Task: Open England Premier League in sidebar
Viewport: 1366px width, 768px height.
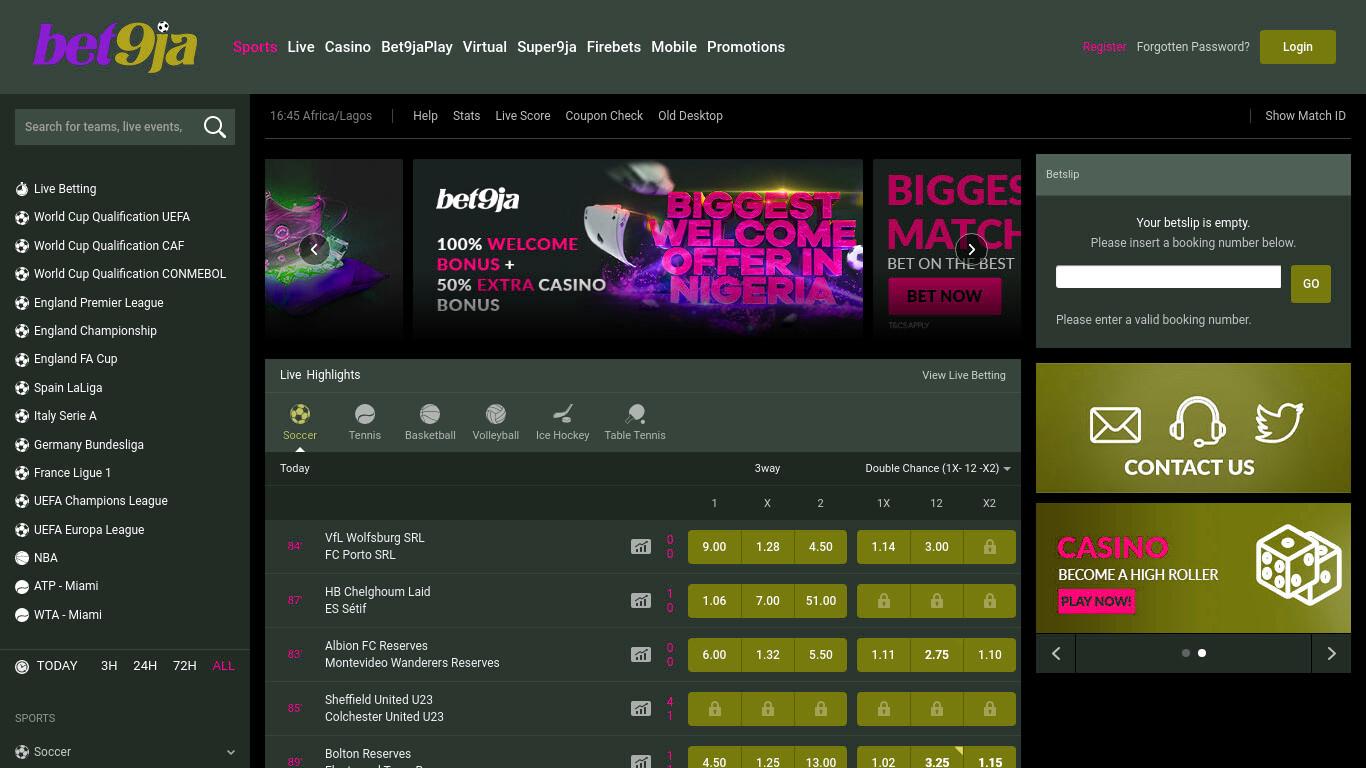Action: click(99, 303)
